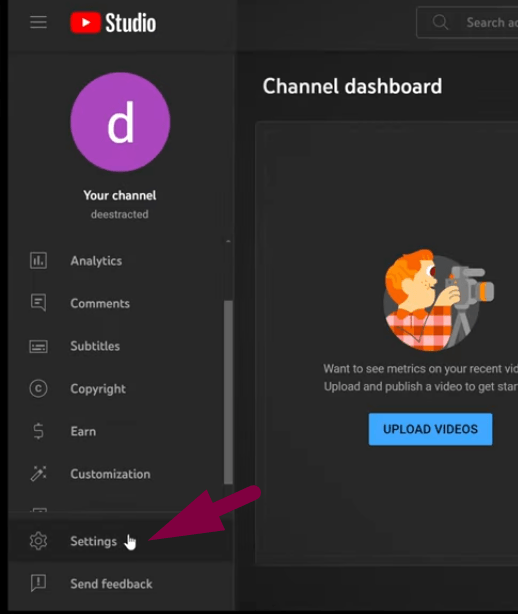
Task: Click the Earn dollar sign icon
Action: coord(38,431)
